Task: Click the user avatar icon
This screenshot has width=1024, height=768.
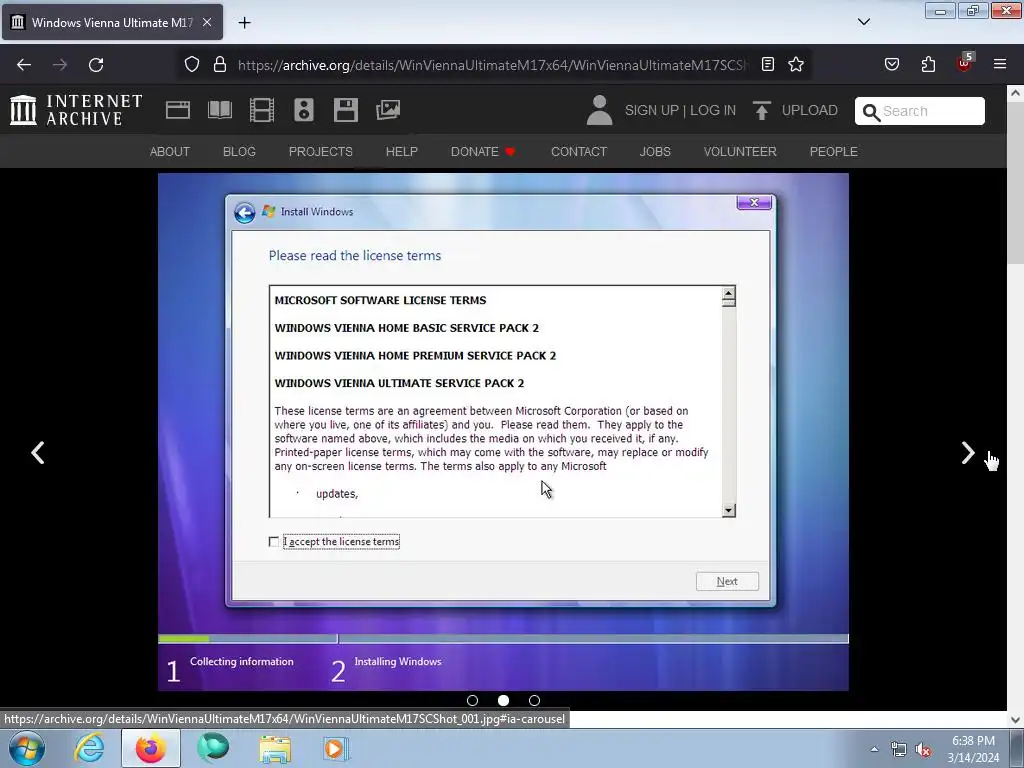Action: pyautogui.click(x=599, y=110)
